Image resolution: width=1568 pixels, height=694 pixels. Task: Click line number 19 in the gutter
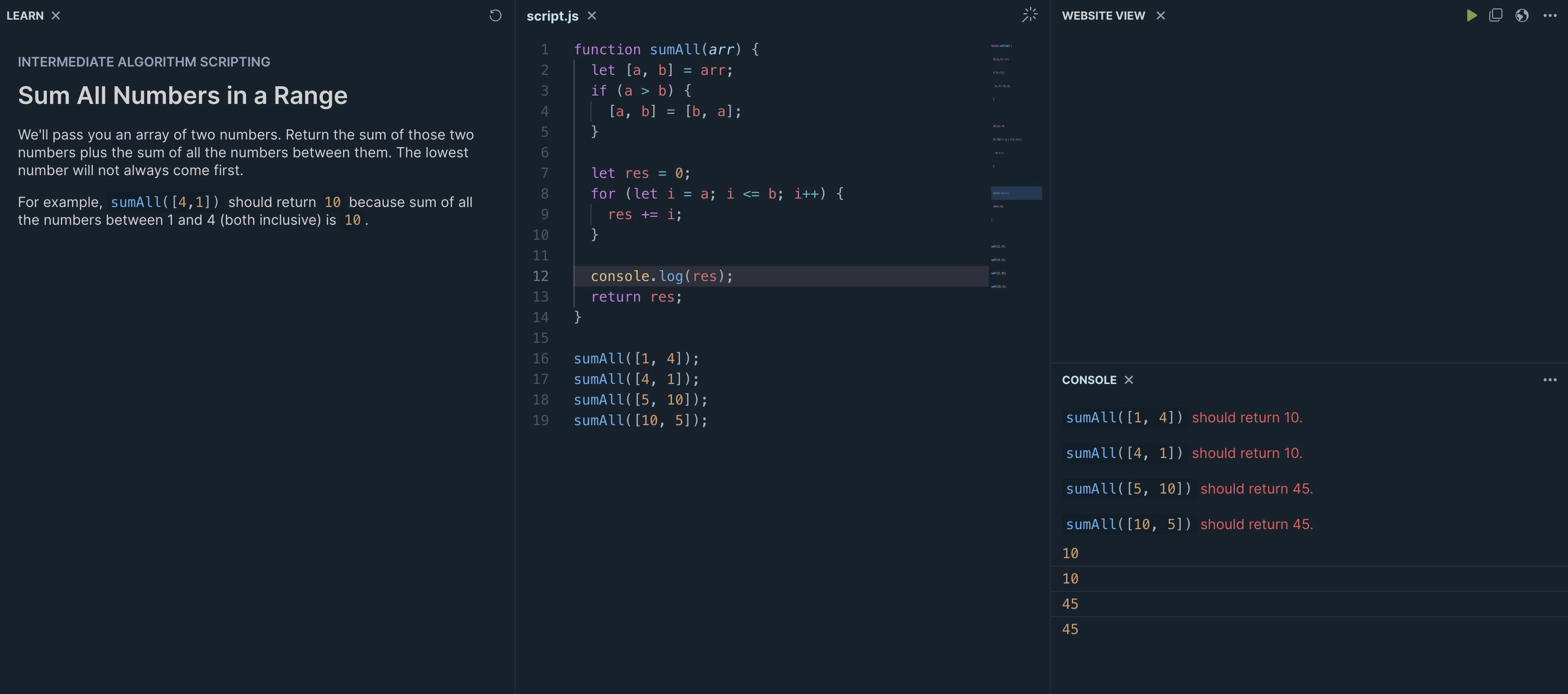(540, 421)
